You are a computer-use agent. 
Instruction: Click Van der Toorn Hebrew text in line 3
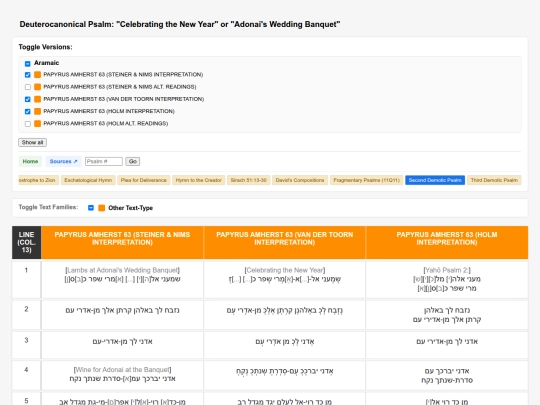point(284,342)
